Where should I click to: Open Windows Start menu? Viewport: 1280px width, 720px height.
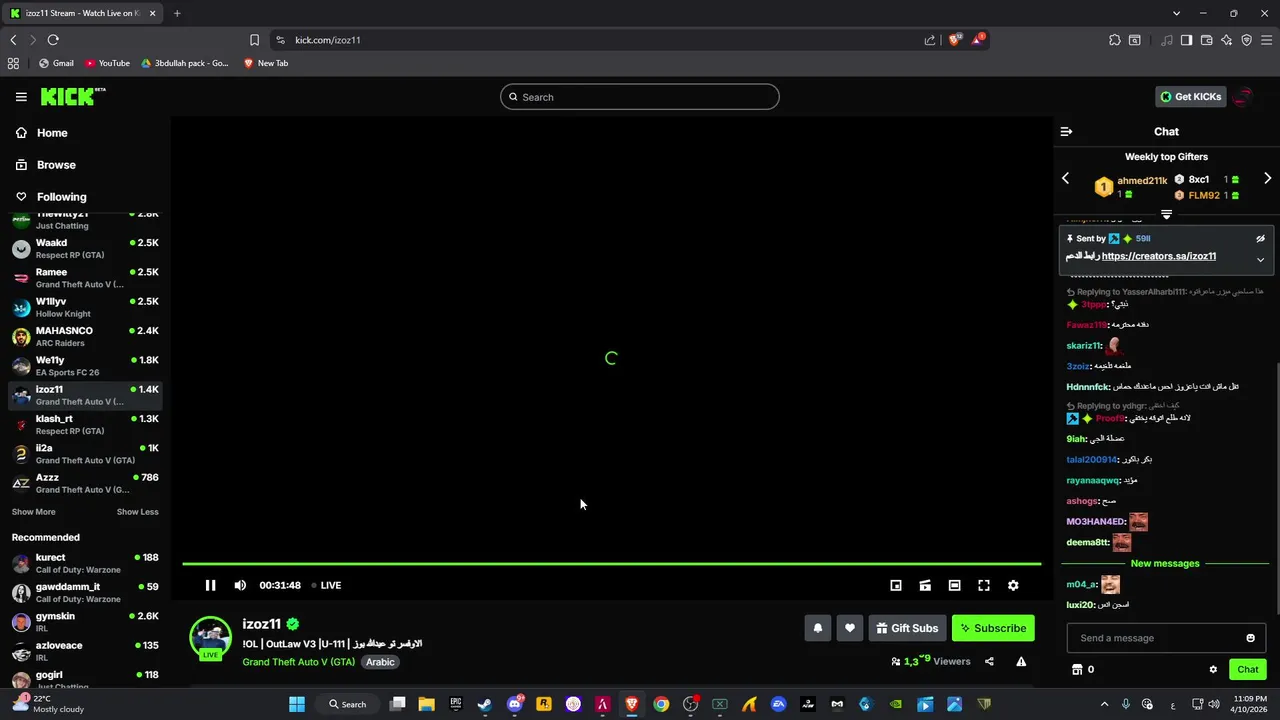pyautogui.click(x=297, y=704)
